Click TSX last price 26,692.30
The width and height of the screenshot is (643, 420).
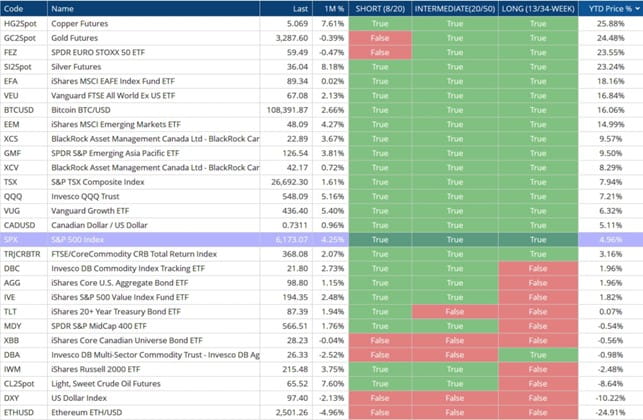(290, 182)
